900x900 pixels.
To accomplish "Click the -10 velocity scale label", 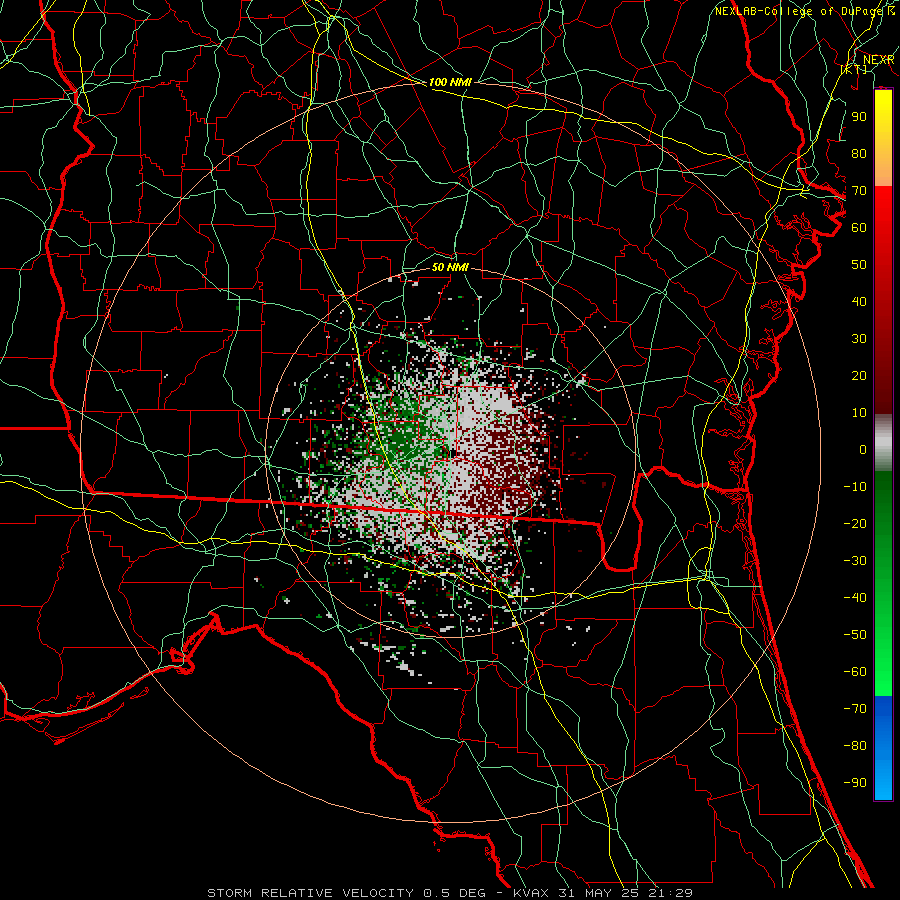I will pos(855,487).
